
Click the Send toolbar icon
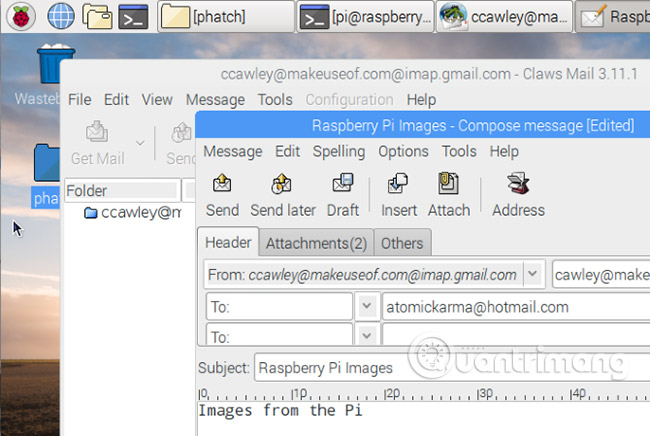[x=222, y=195]
